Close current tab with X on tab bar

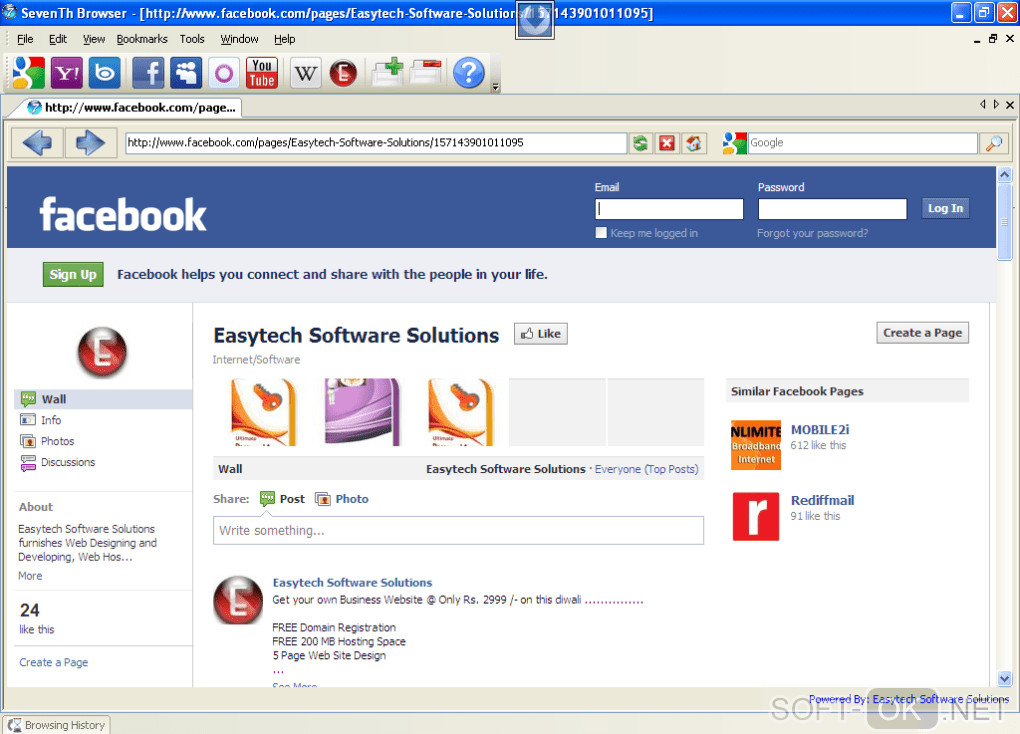[1010, 105]
